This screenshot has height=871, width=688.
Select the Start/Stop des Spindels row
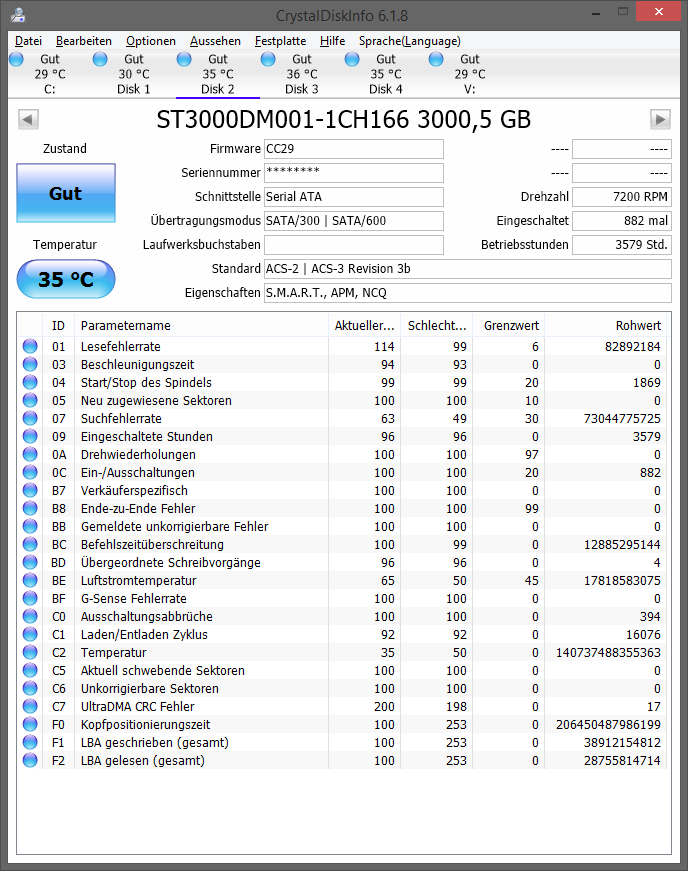(342, 383)
